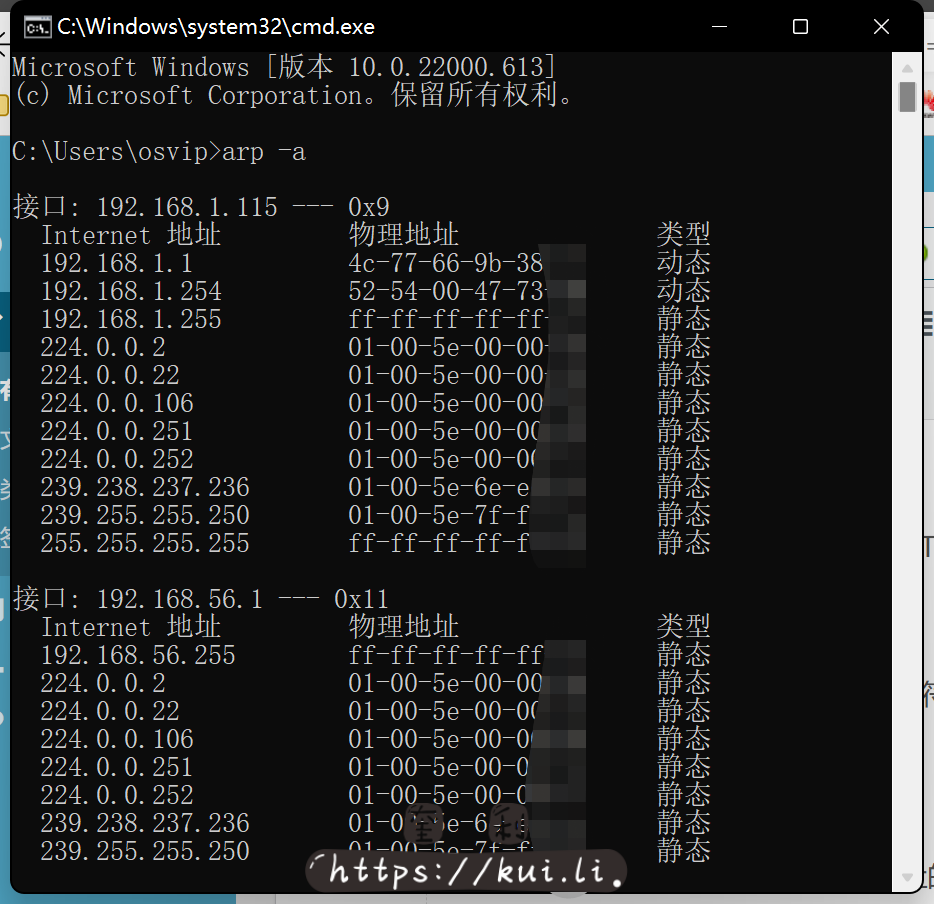Click the cmd.exe icon in the title bar
The width and height of the screenshot is (934, 904).
[37, 27]
